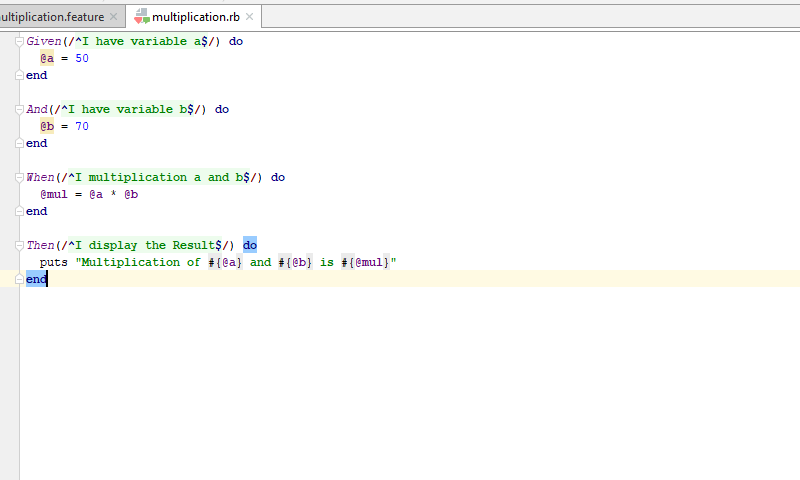Collapse the Given step block fold marker
800x480 pixels.
(20, 41)
